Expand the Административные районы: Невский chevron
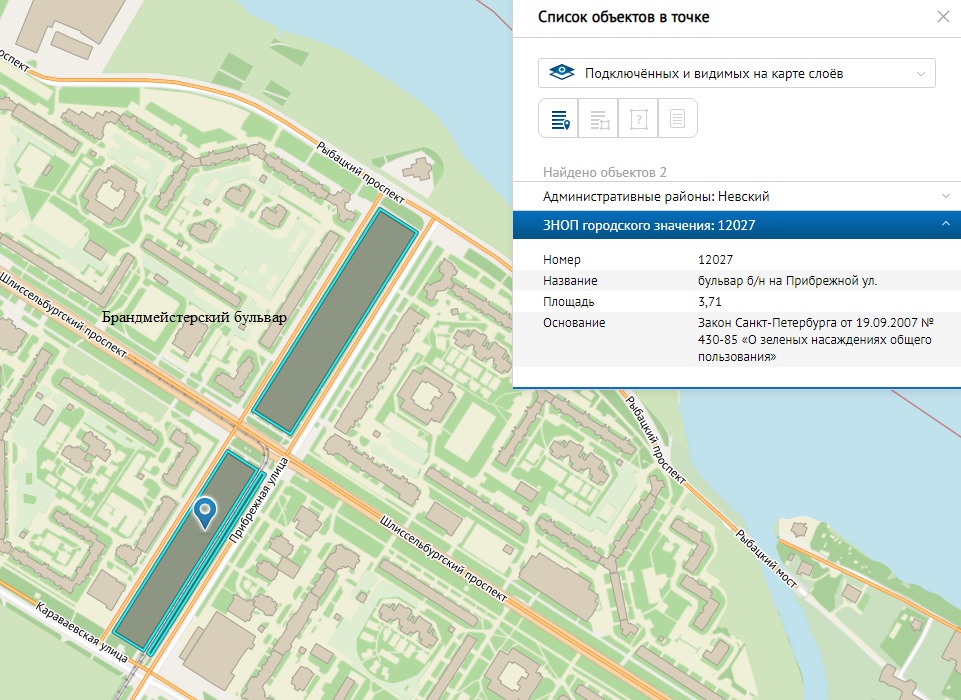Viewport: 961px width, 700px height. coord(945,196)
